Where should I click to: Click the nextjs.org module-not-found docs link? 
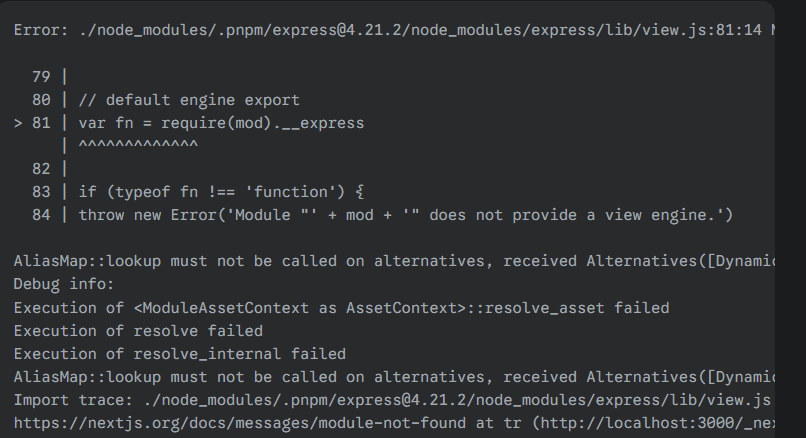coord(215,423)
